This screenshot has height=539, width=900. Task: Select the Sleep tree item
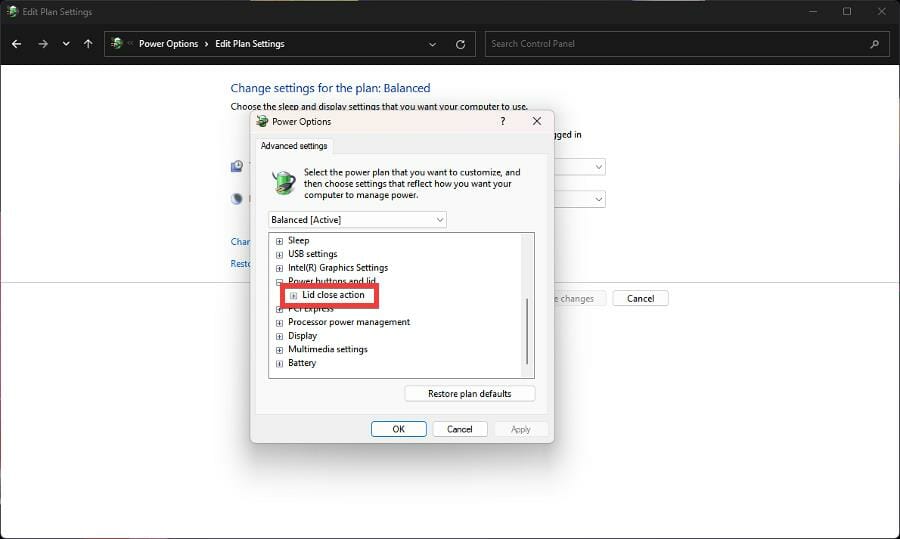point(298,241)
